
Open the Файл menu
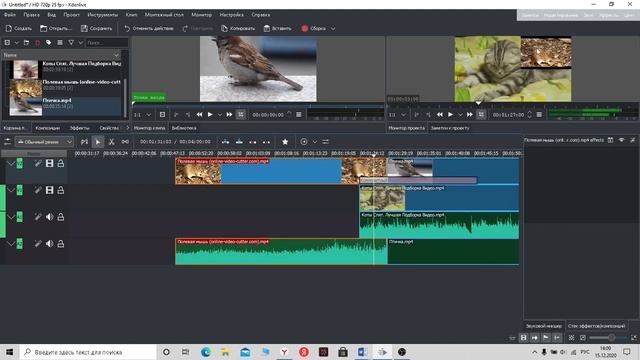(10, 15)
